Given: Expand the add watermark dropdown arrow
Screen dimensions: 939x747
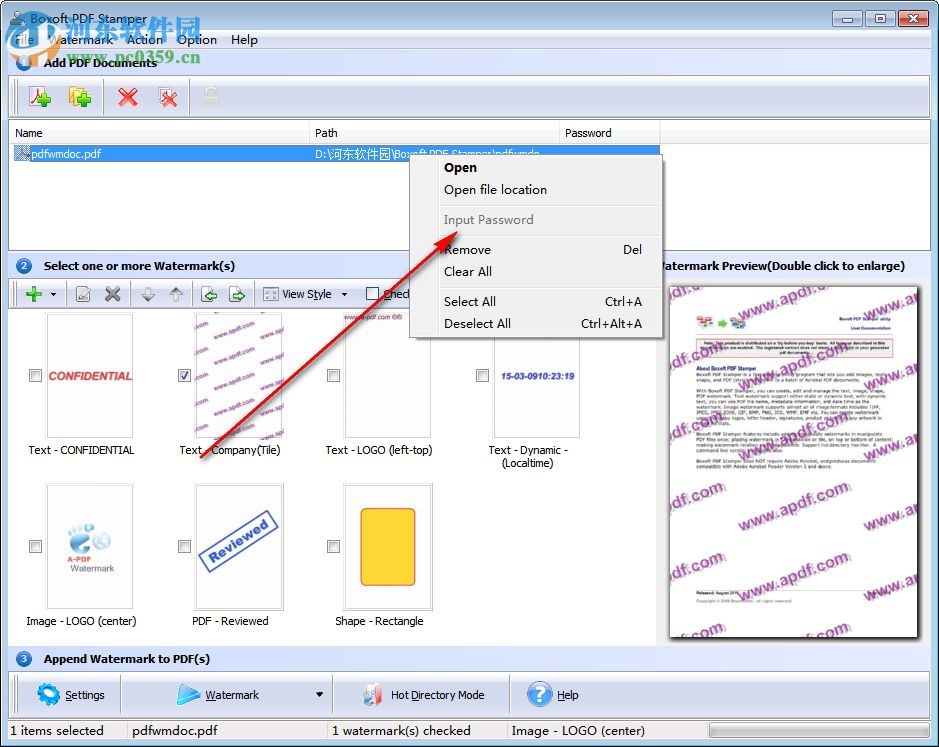Looking at the screenshot, I should click(53, 294).
